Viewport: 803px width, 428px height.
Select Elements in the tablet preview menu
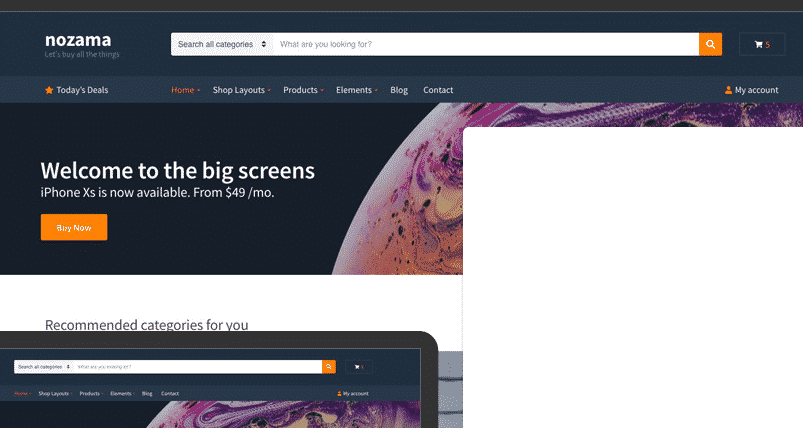(122, 394)
